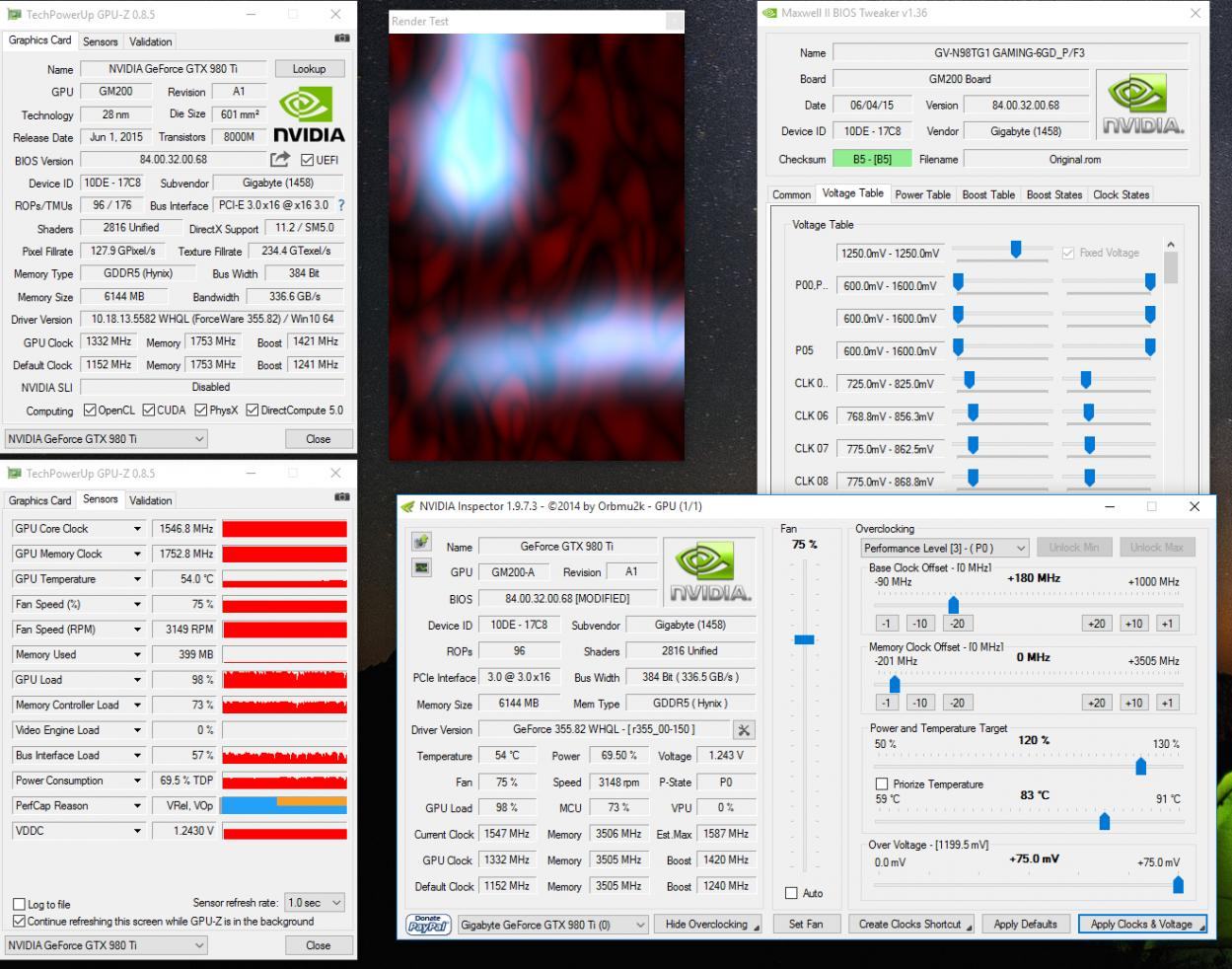Click the Filename field Original.rom
This screenshot has width=1232, height=969.
tap(1075, 159)
